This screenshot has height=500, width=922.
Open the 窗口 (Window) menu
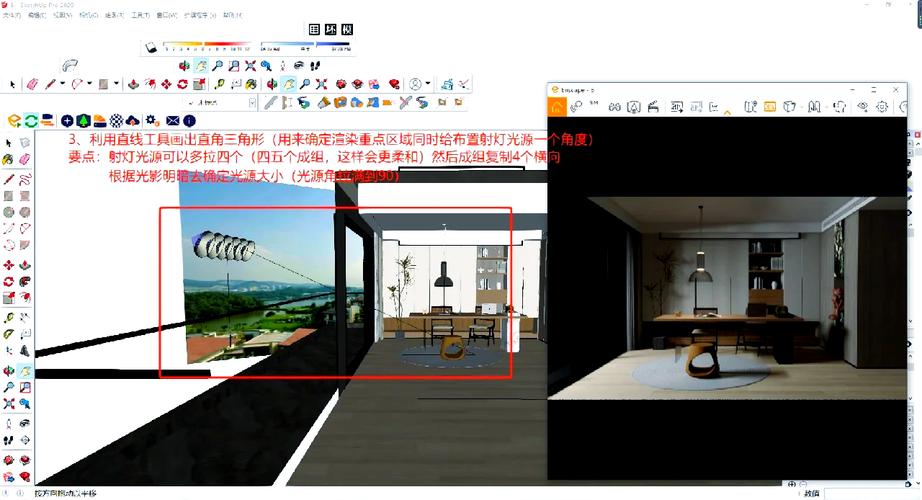166,15
